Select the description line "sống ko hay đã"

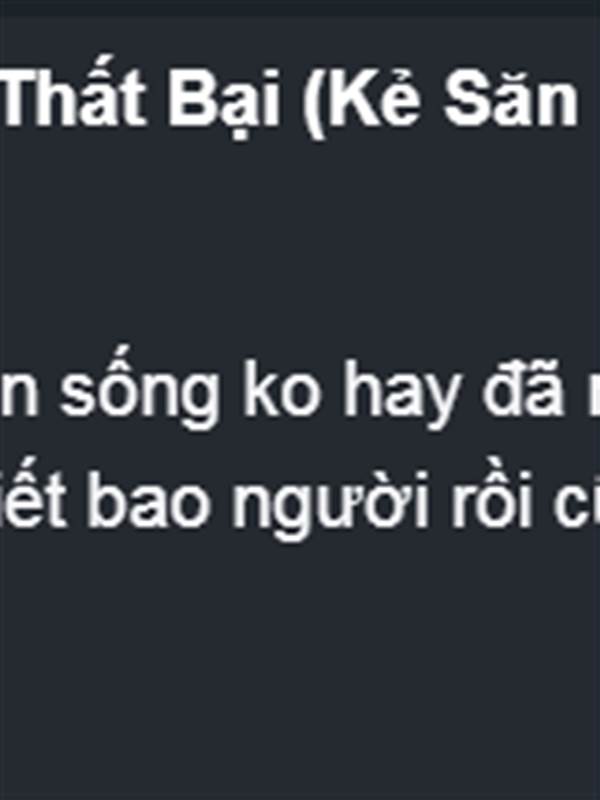(312, 389)
